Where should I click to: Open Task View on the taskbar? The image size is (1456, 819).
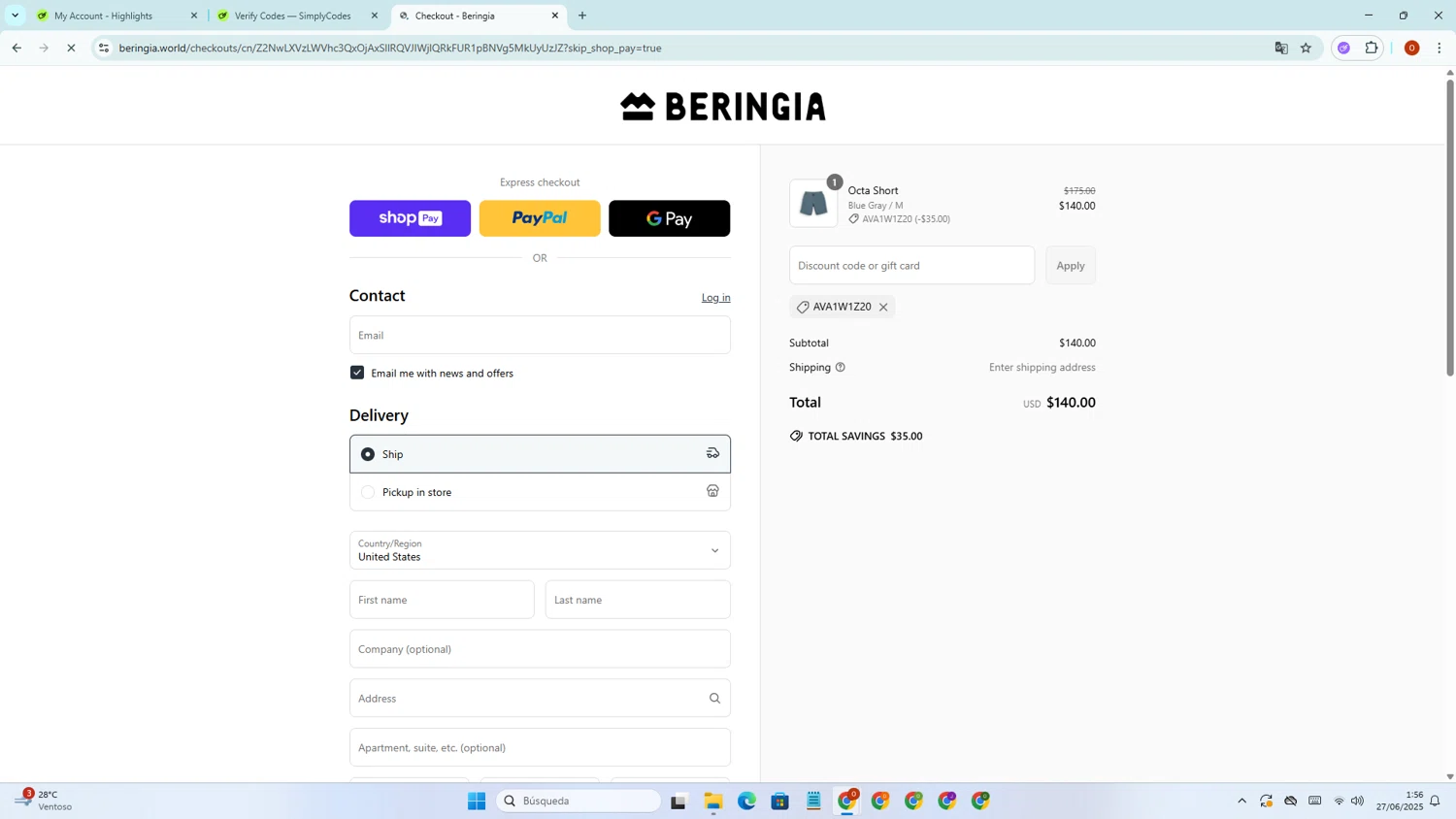[x=678, y=801]
